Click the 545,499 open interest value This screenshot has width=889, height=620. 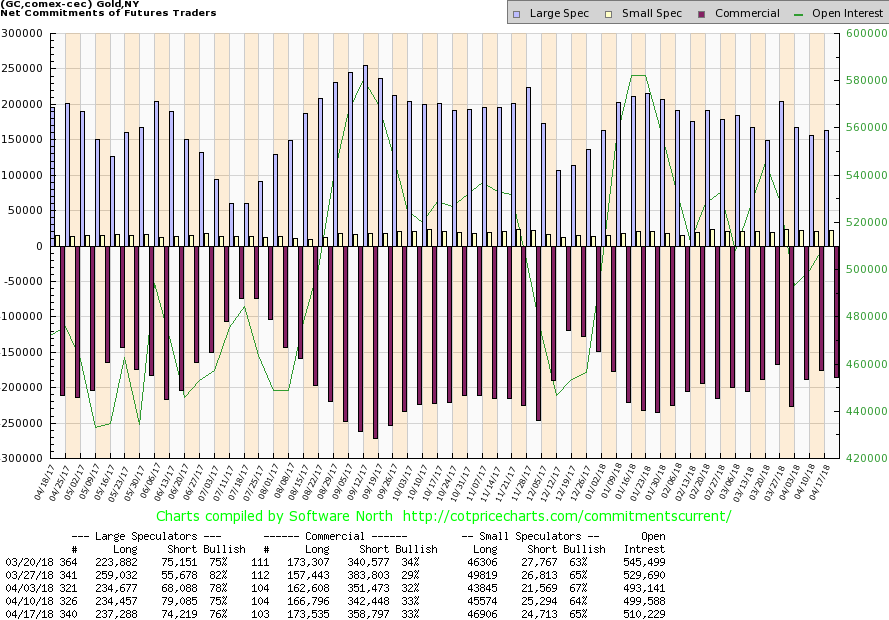644,564
